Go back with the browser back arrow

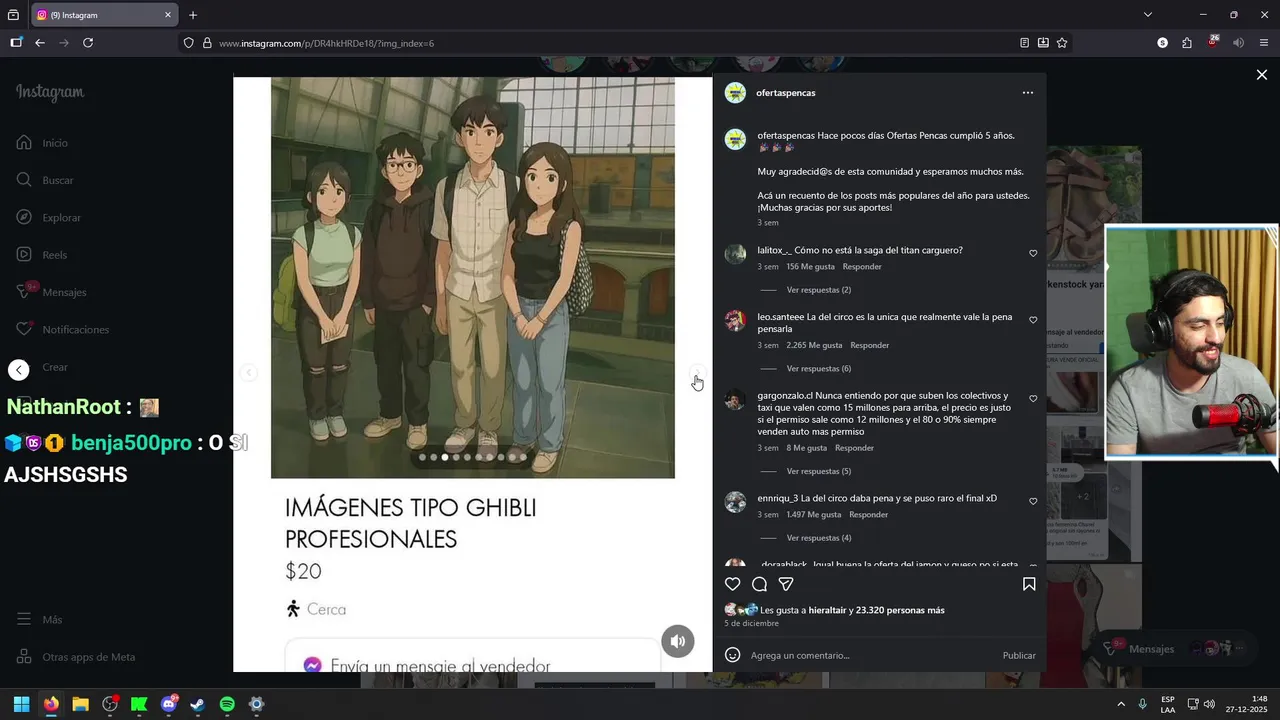point(40,43)
